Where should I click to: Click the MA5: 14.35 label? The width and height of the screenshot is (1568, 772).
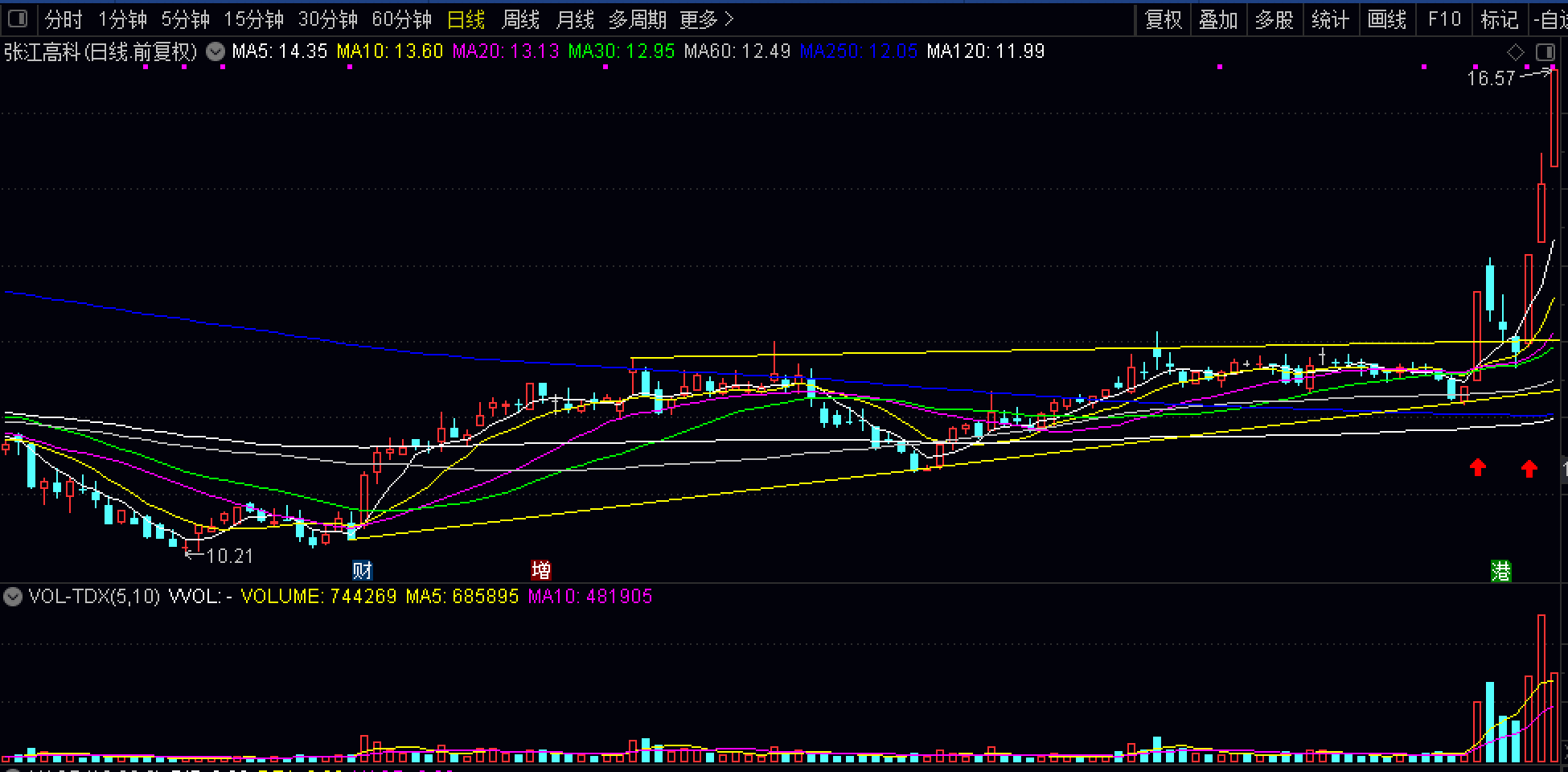tap(280, 51)
